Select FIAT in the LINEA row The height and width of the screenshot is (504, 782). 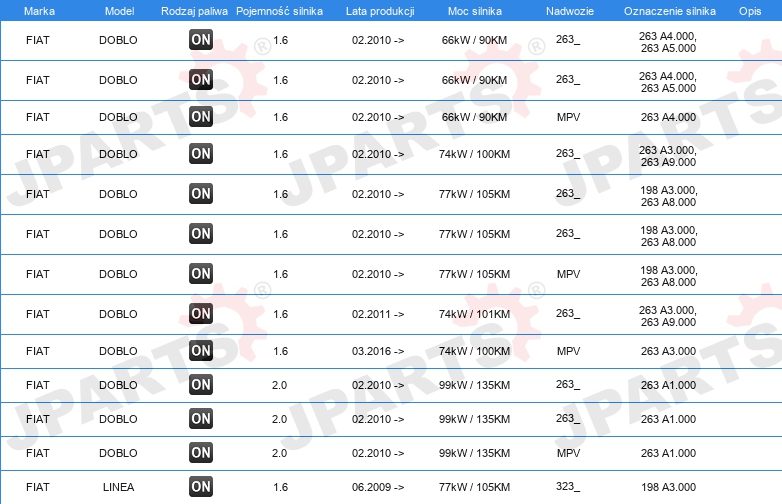click(38, 487)
